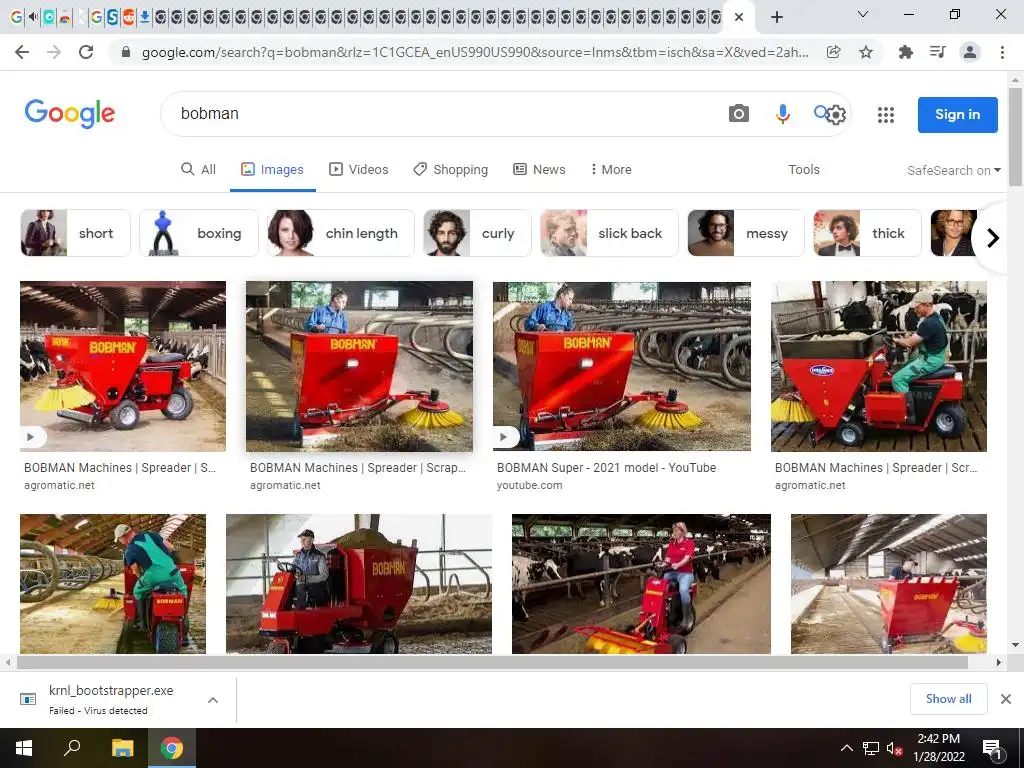
Task: Click Chrome icon in taskbar
Action: [x=172, y=748]
